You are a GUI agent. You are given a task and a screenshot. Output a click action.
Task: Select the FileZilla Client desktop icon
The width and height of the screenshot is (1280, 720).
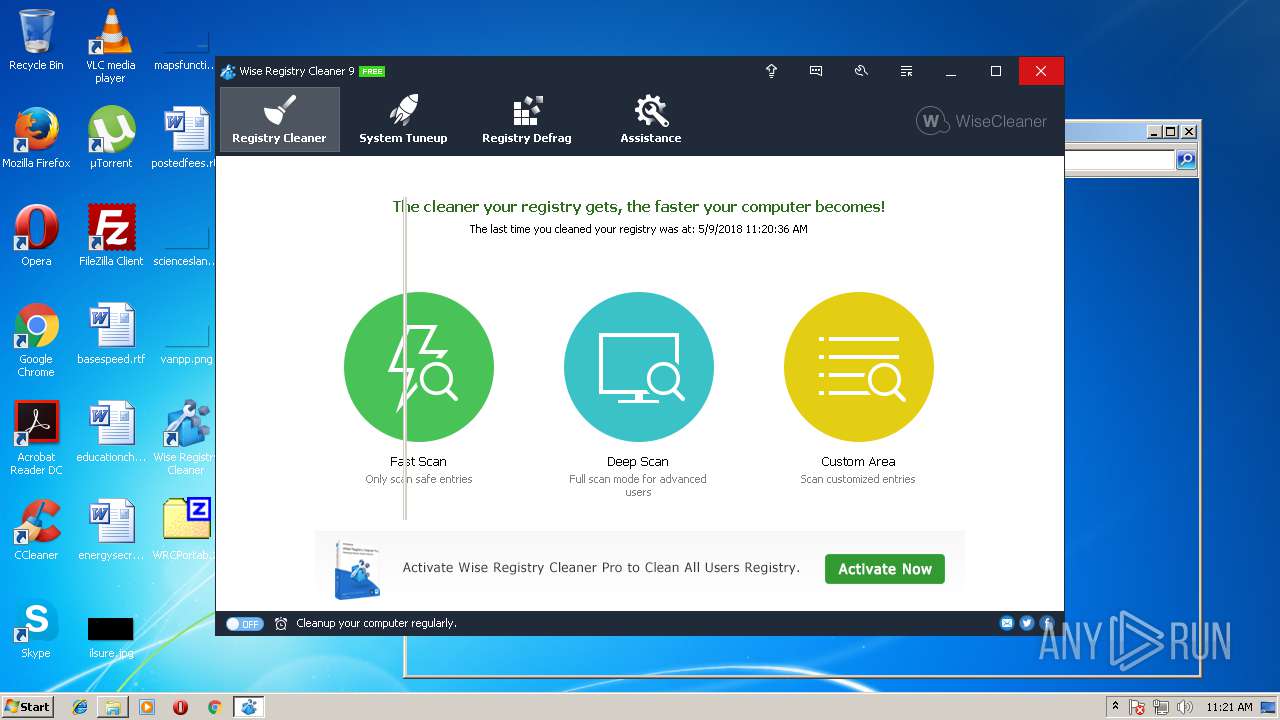pos(111,236)
